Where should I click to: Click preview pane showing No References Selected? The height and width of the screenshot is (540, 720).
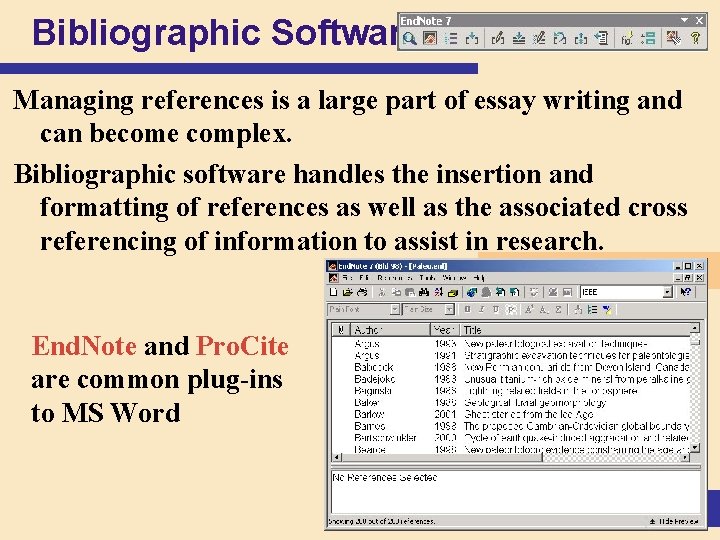tap(516, 492)
